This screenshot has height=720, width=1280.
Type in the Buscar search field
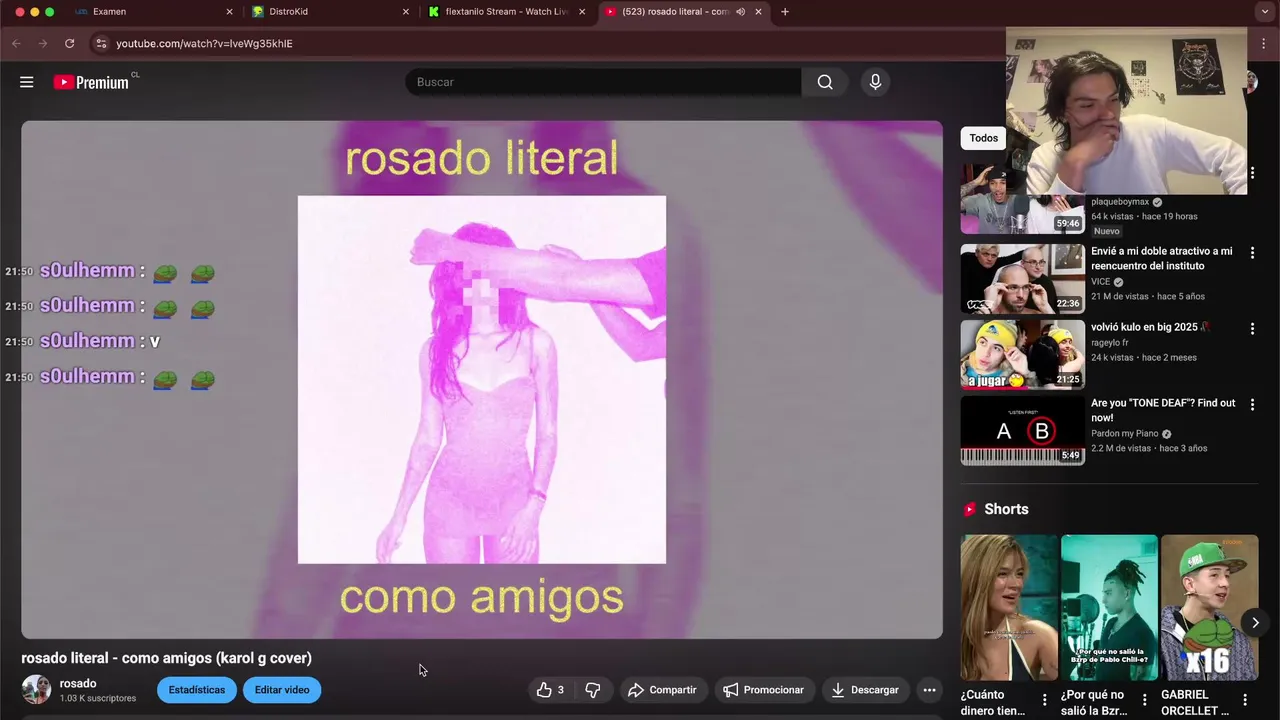tap(603, 82)
